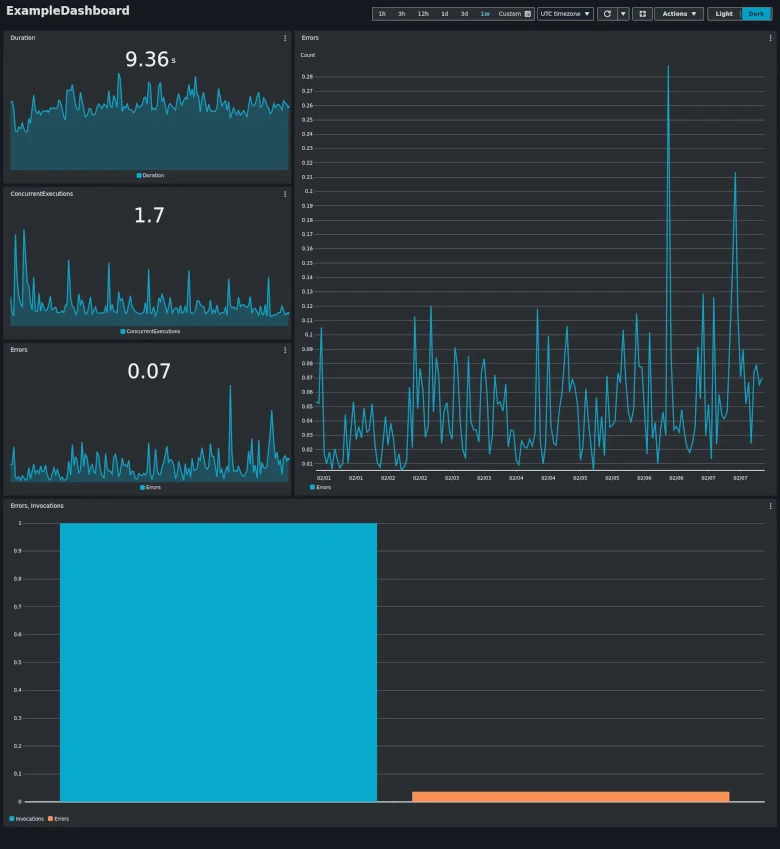
Task: Click the fullscreen view icon
Action: [x=642, y=14]
